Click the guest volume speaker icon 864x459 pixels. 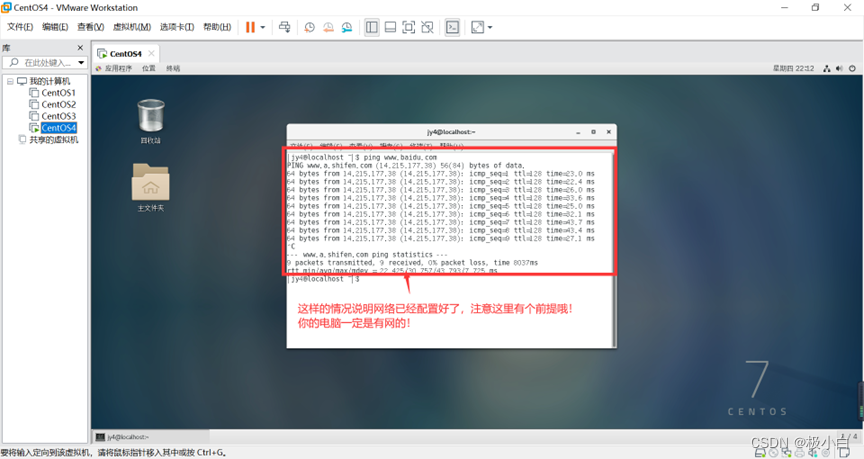point(839,68)
